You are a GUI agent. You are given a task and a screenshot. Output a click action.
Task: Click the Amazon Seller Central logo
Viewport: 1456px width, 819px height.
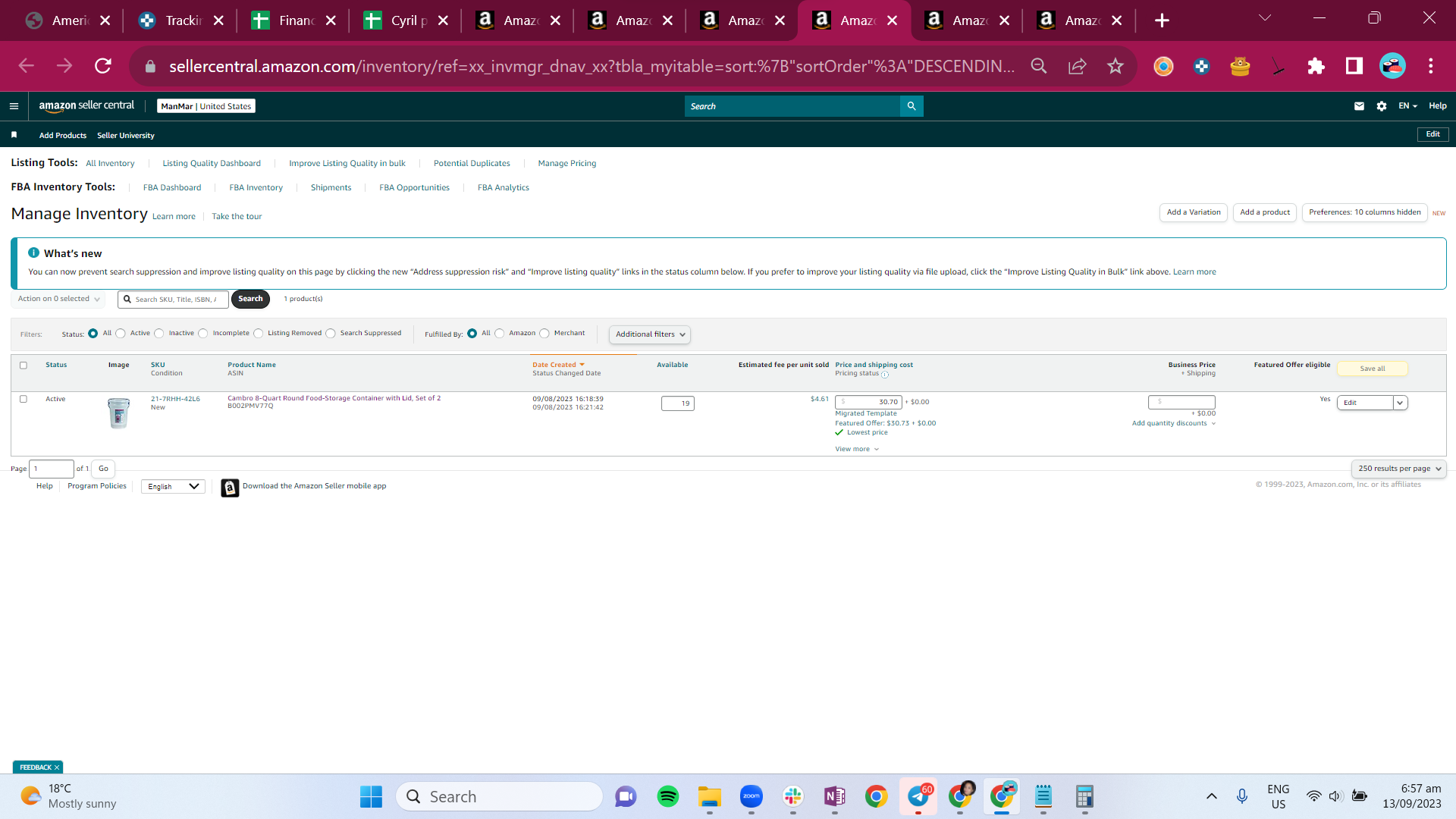point(86,106)
